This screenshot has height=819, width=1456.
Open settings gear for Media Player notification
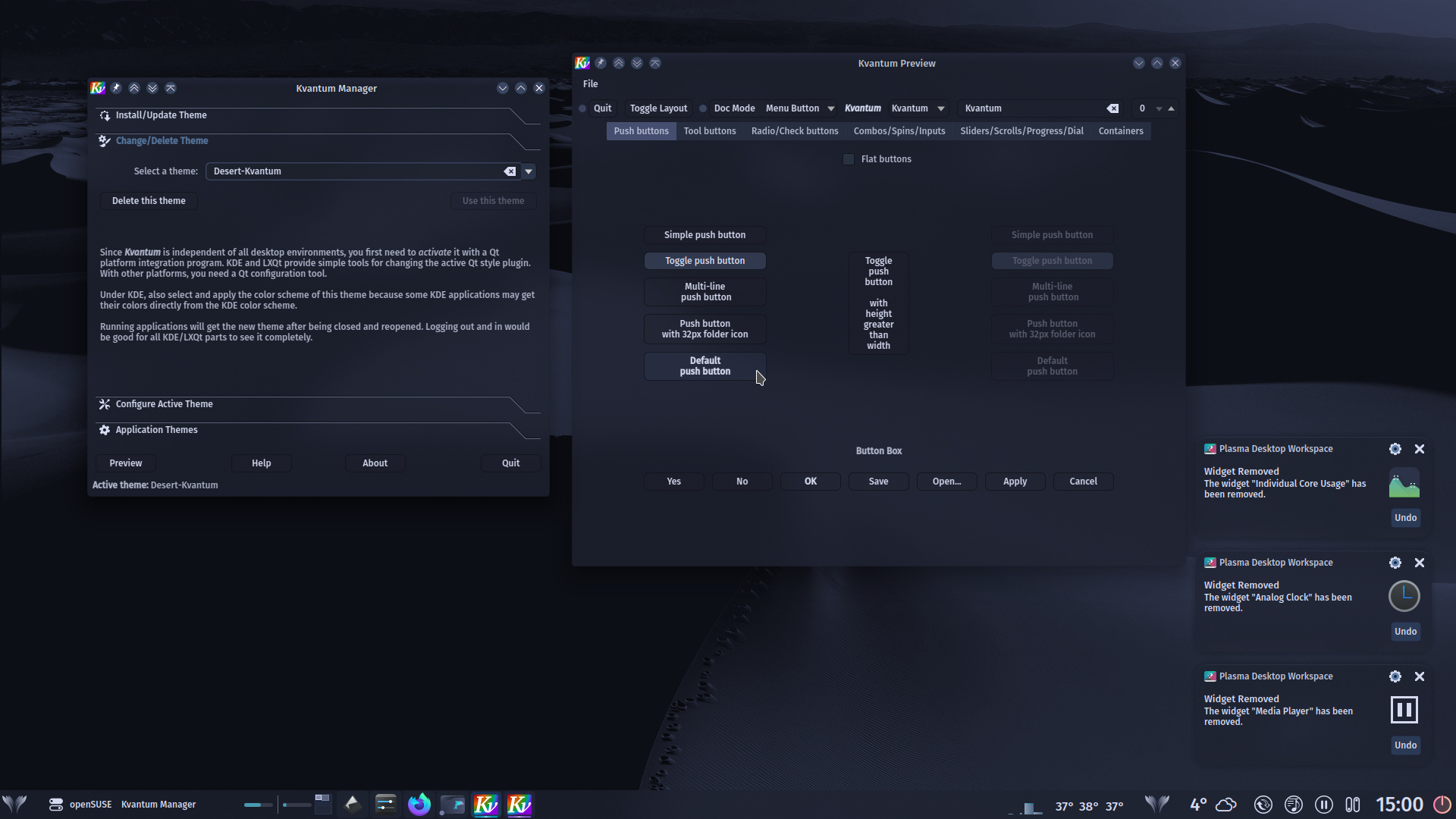(x=1395, y=676)
